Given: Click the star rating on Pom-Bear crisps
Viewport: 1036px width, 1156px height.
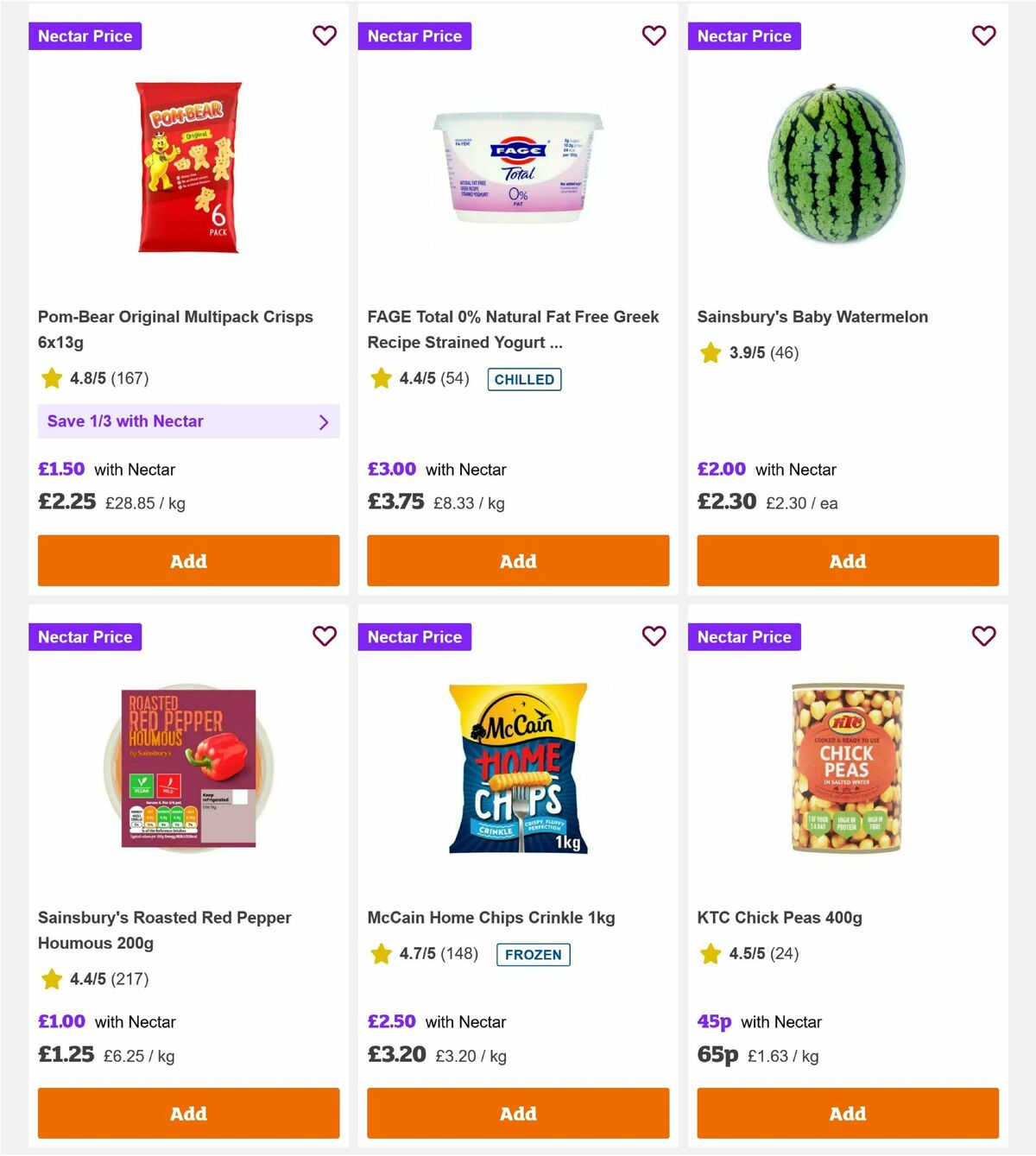Looking at the screenshot, I should coord(50,378).
